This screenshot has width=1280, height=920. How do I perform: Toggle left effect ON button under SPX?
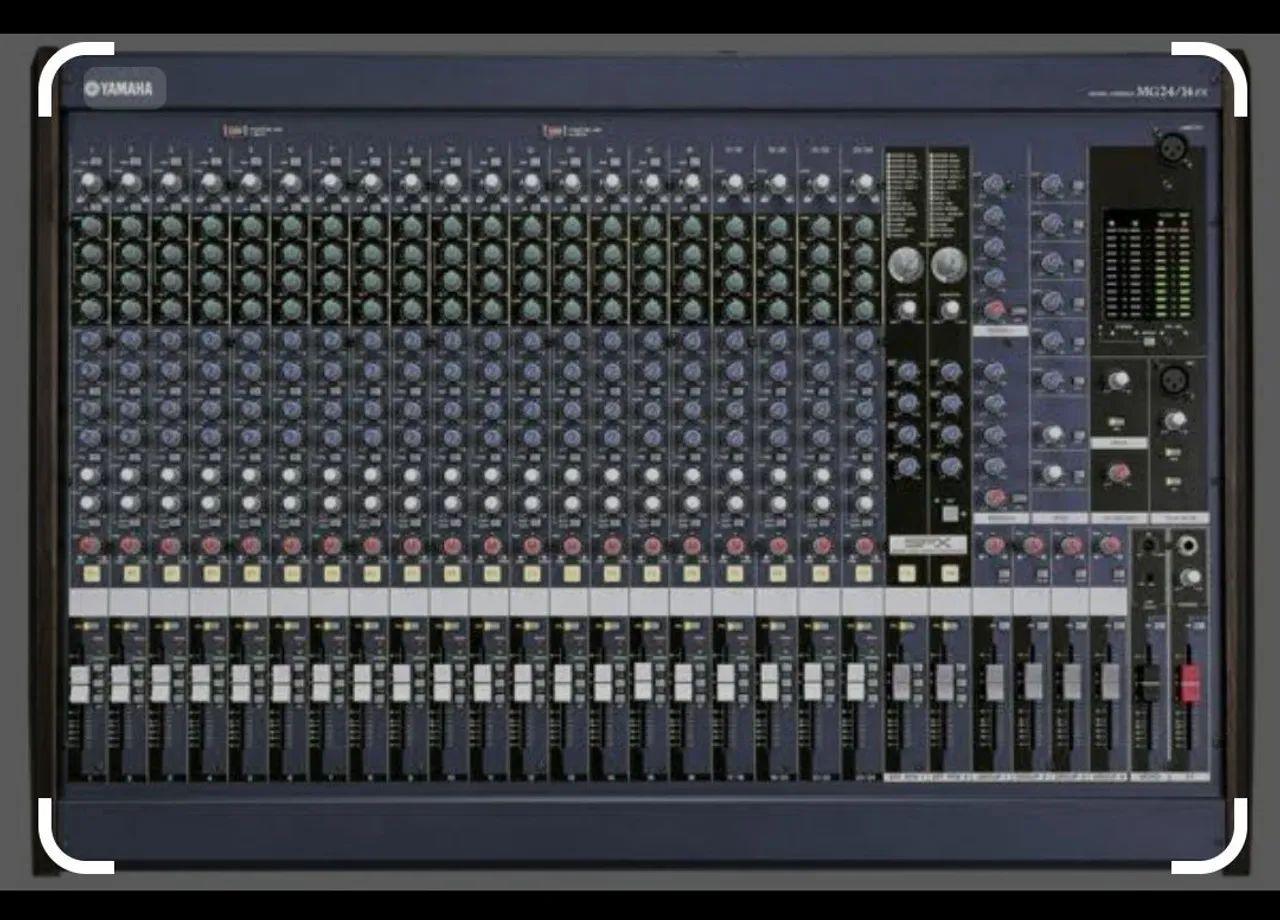pyautogui.click(x=907, y=573)
